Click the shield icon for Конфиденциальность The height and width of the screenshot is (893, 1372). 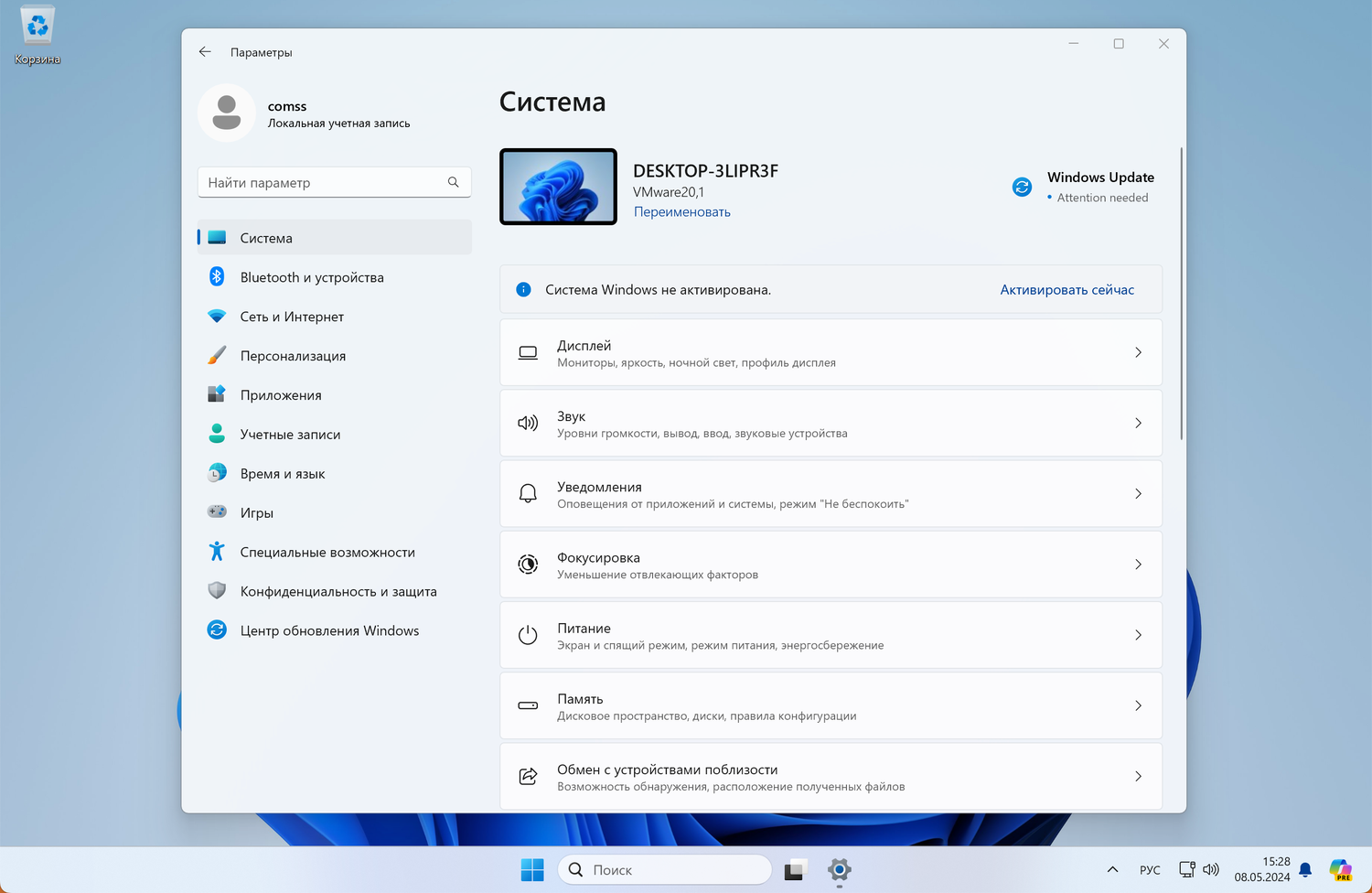click(x=217, y=591)
